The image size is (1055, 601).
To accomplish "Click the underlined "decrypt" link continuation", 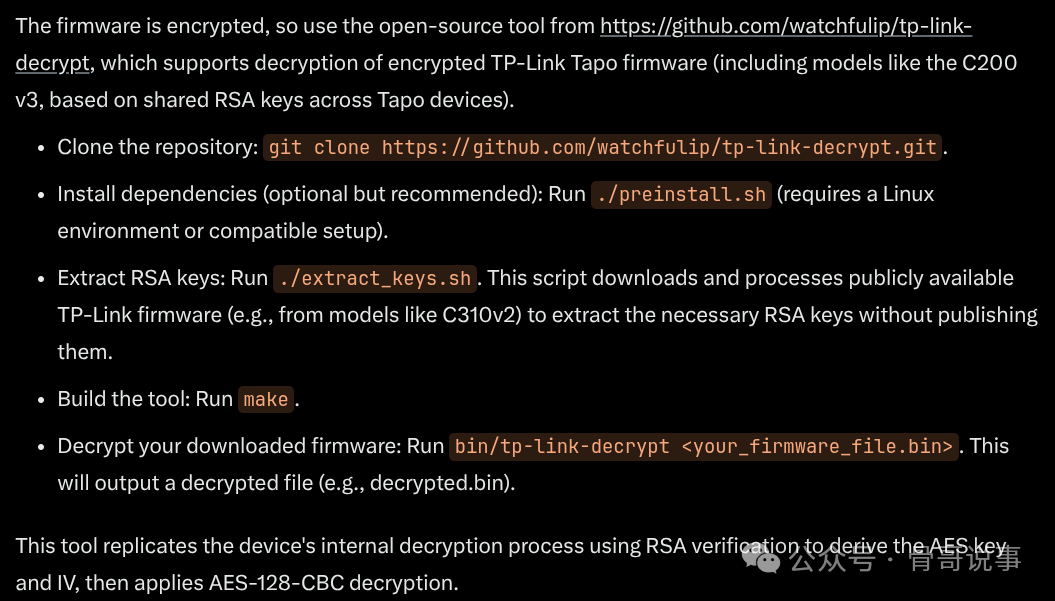I will coord(52,63).
